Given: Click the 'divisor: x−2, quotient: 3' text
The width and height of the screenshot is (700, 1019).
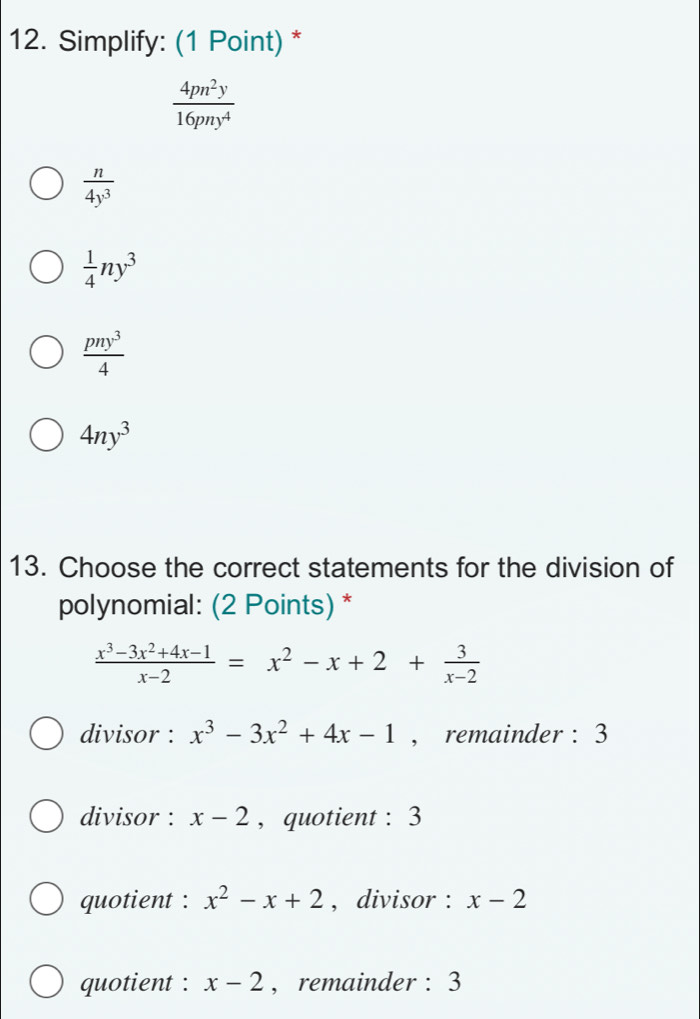Looking at the screenshot, I should click(251, 818).
